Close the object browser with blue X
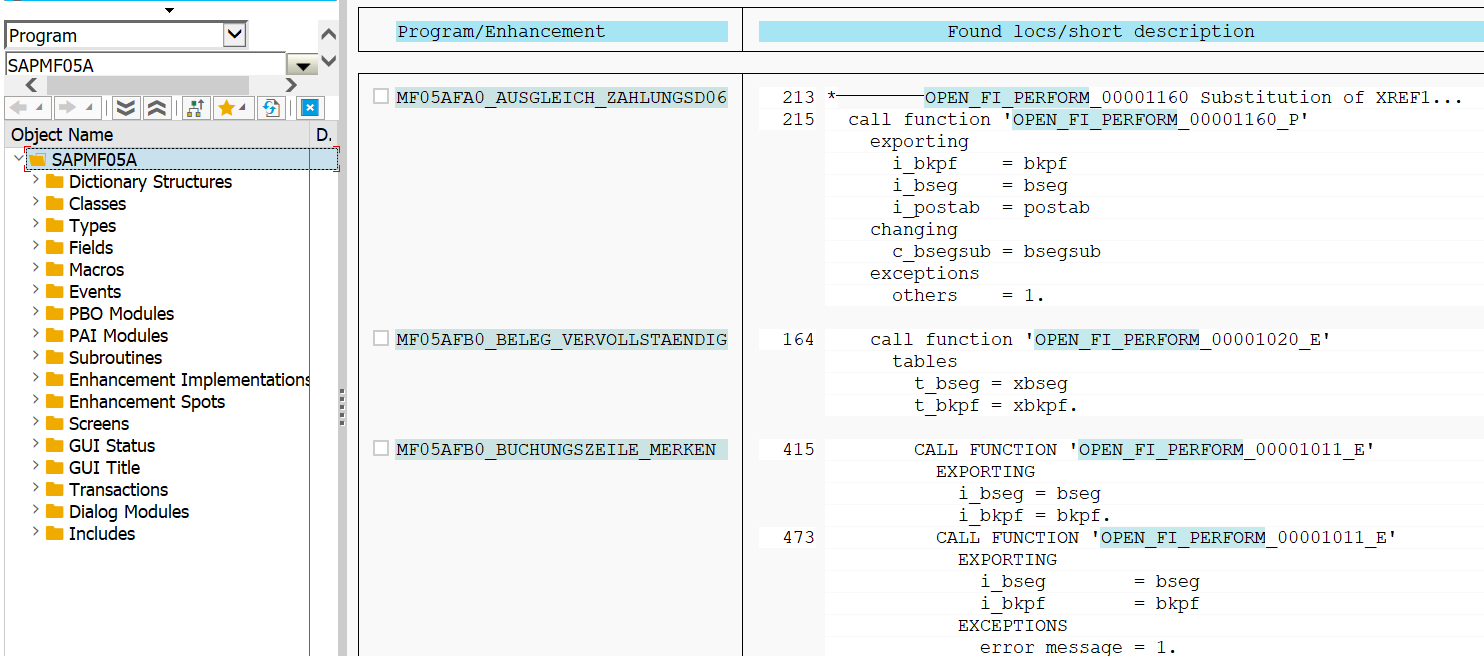The width and height of the screenshot is (1484, 656). pos(309,108)
